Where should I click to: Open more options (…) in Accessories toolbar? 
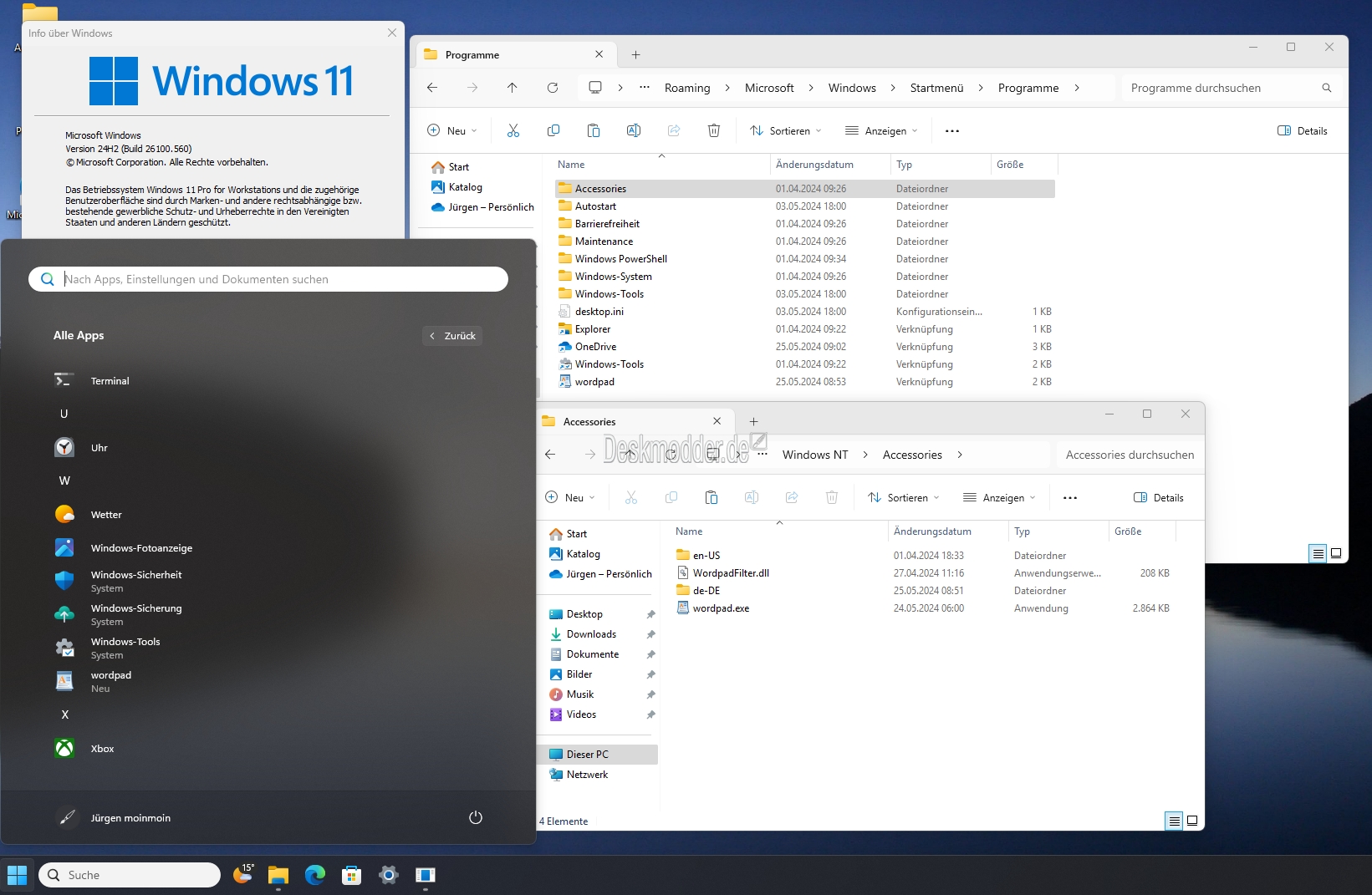(x=1070, y=497)
